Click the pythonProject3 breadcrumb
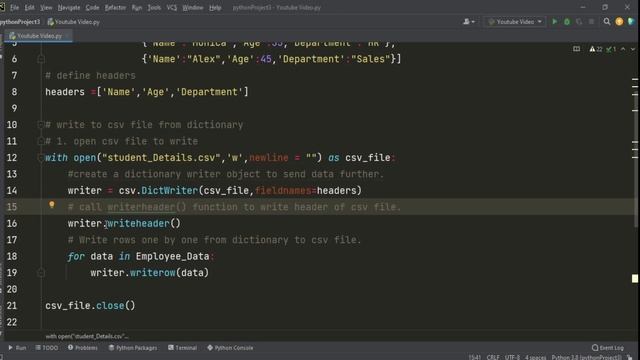The width and height of the screenshot is (640, 360). [x=20, y=22]
